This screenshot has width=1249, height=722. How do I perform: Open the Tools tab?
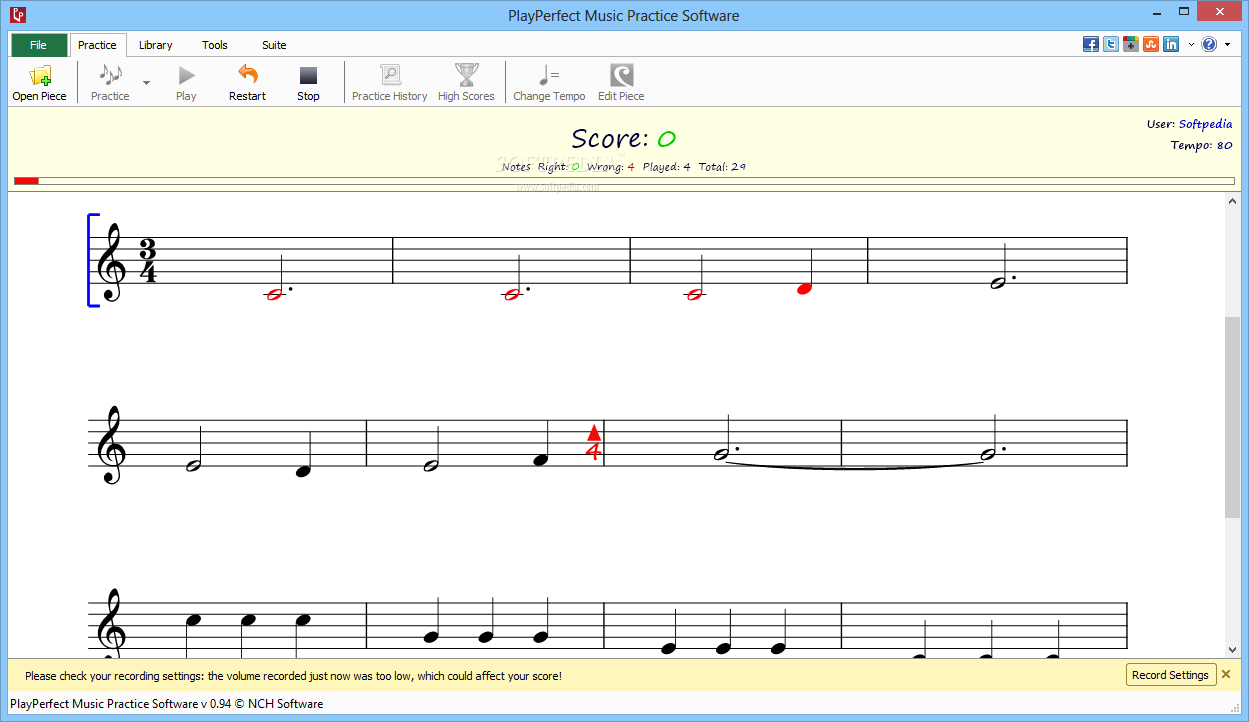click(x=215, y=45)
